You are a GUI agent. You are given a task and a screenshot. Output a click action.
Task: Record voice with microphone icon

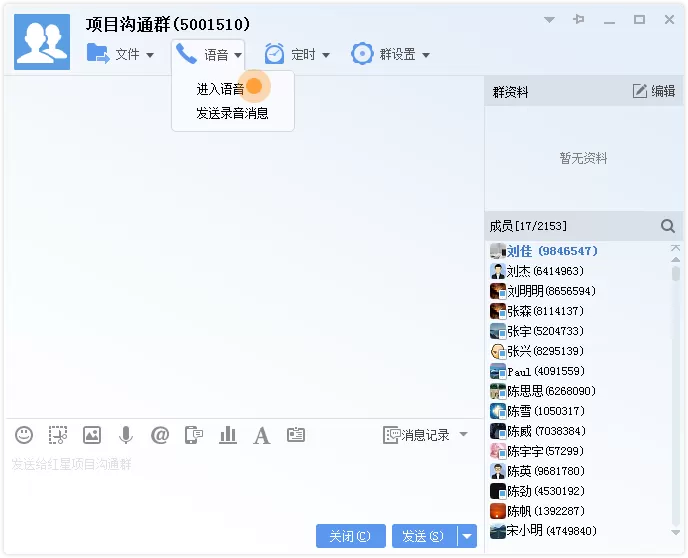tap(126, 435)
